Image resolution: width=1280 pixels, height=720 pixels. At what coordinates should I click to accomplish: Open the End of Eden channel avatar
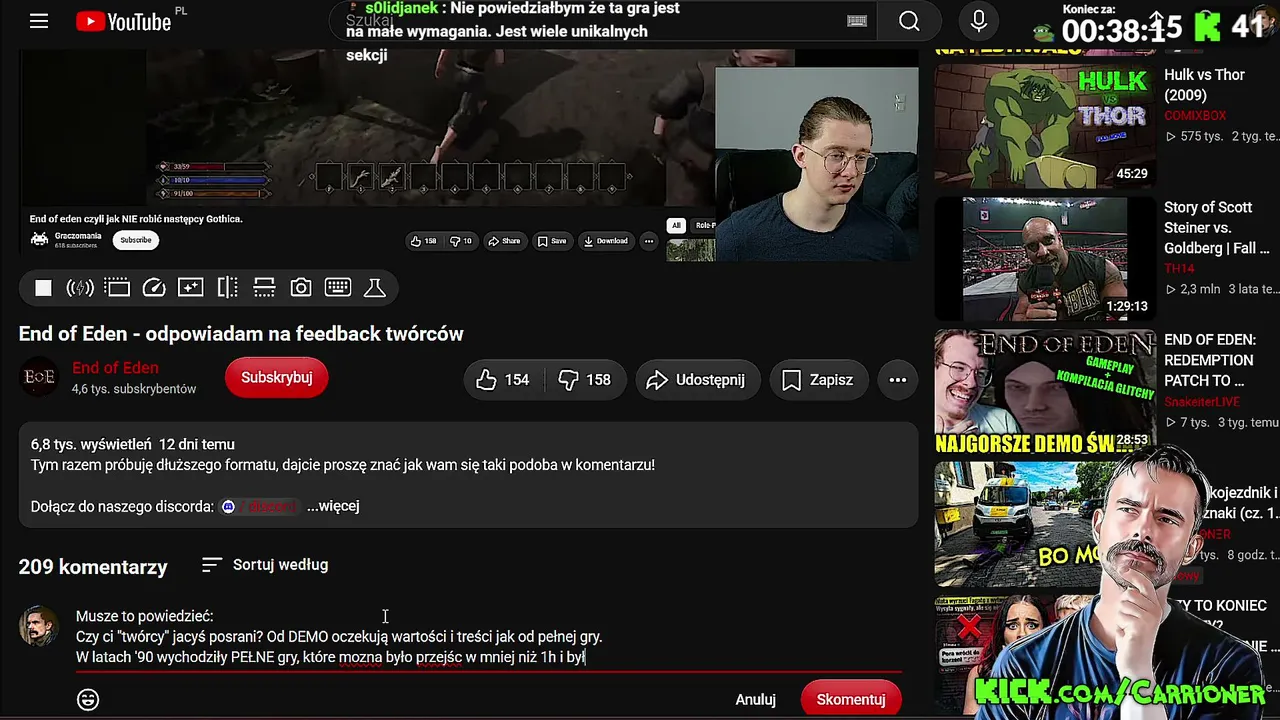pos(40,377)
